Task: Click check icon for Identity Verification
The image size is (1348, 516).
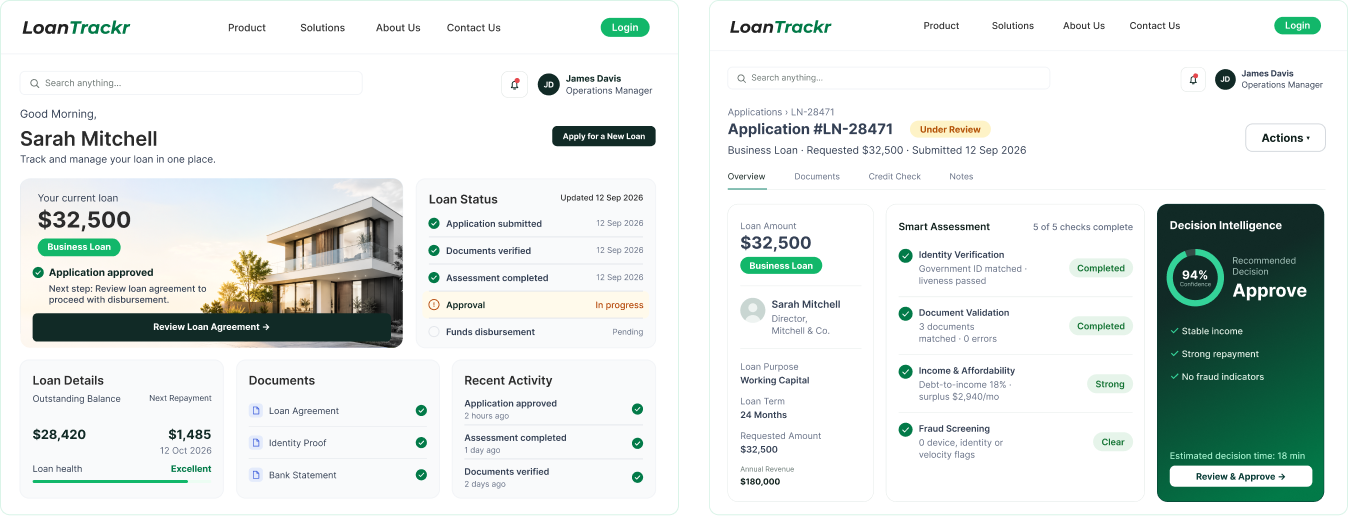Action: click(x=905, y=255)
